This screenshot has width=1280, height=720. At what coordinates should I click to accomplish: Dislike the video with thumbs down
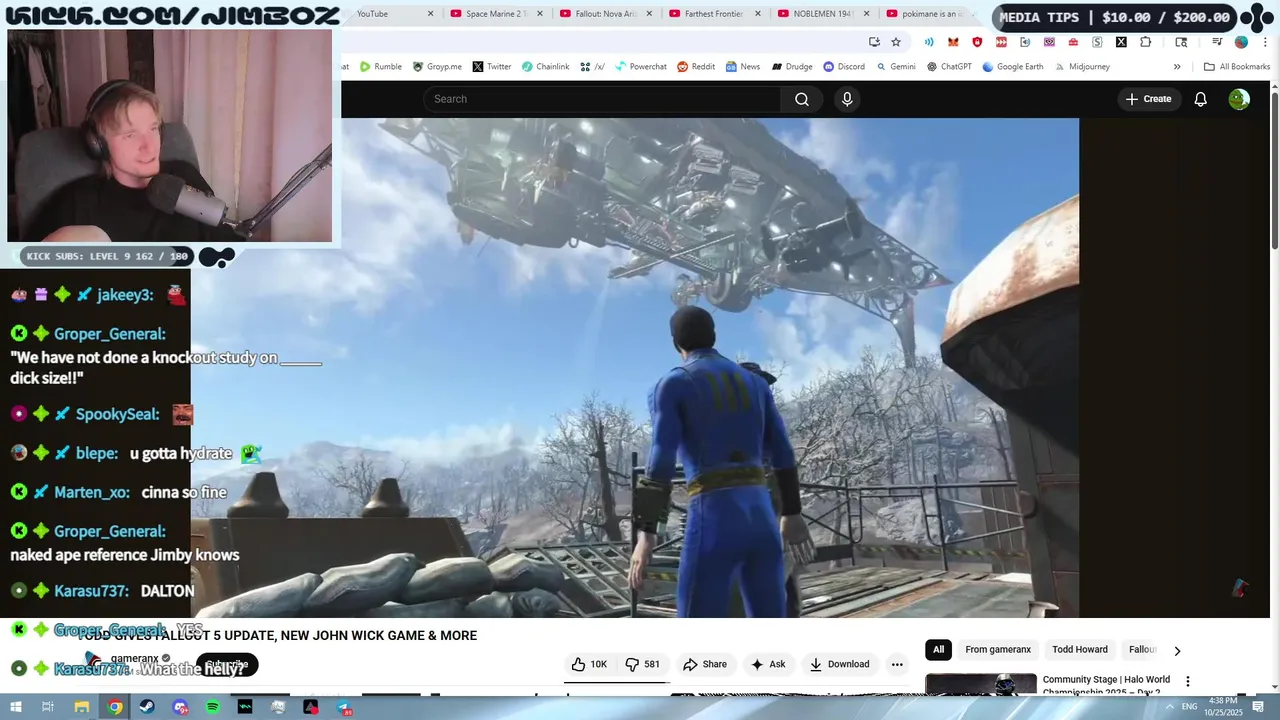click(642, 664)
